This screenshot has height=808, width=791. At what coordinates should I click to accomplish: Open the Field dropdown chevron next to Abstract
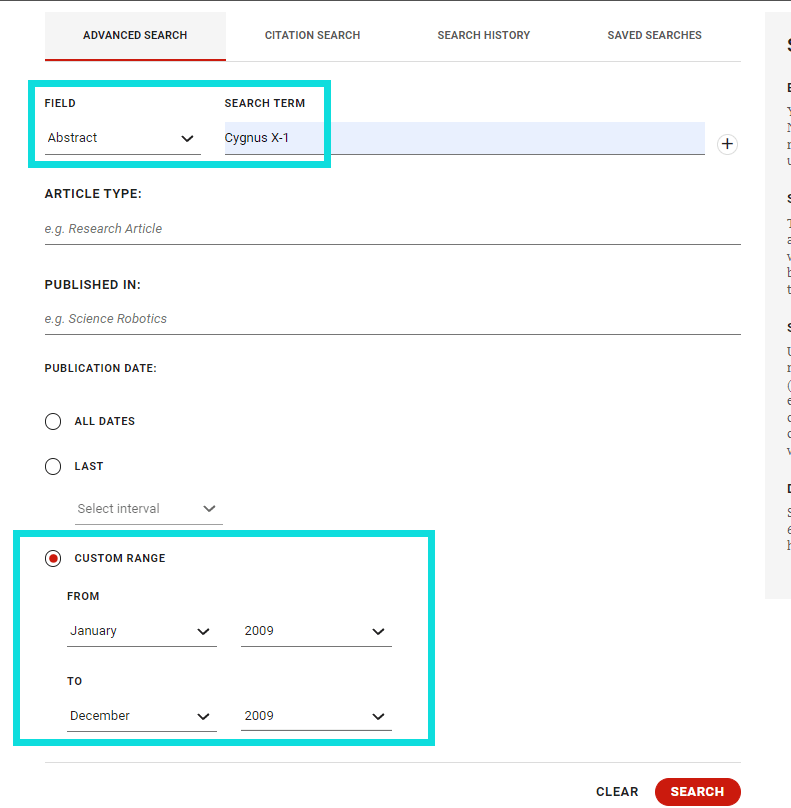187,138
